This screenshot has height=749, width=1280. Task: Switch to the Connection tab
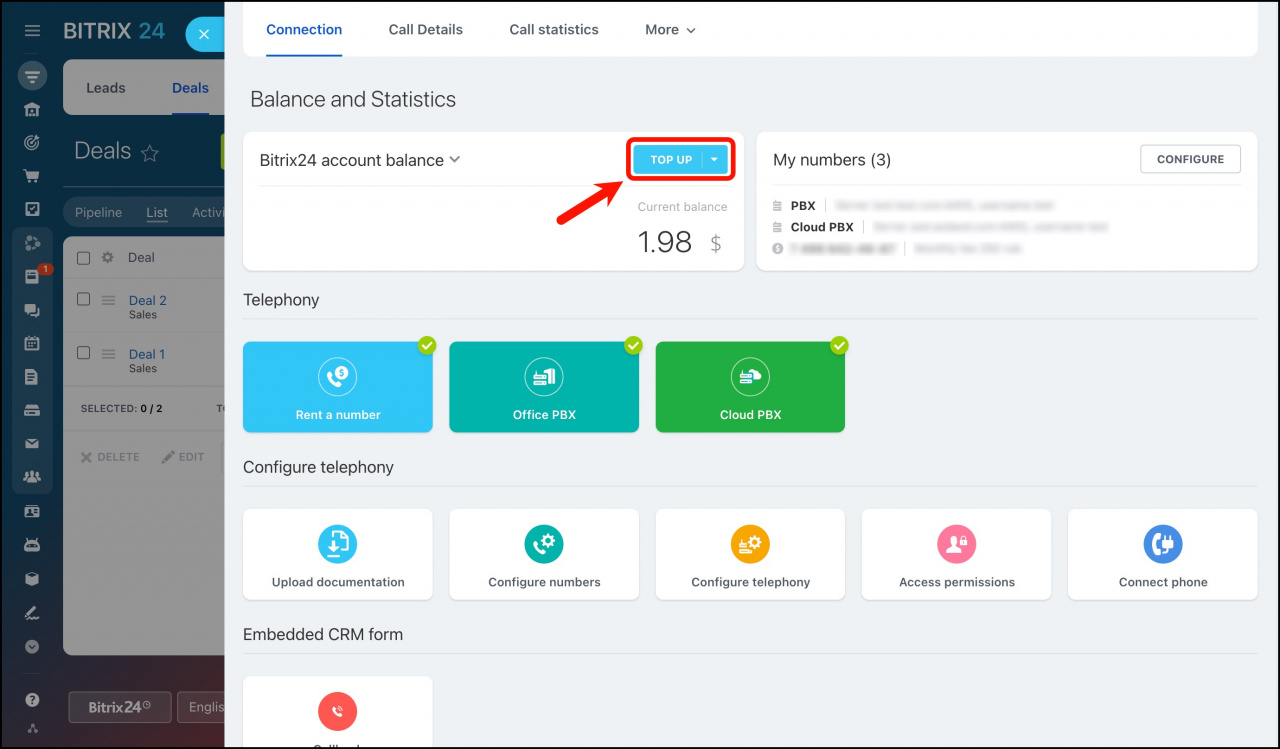[304, 30]
